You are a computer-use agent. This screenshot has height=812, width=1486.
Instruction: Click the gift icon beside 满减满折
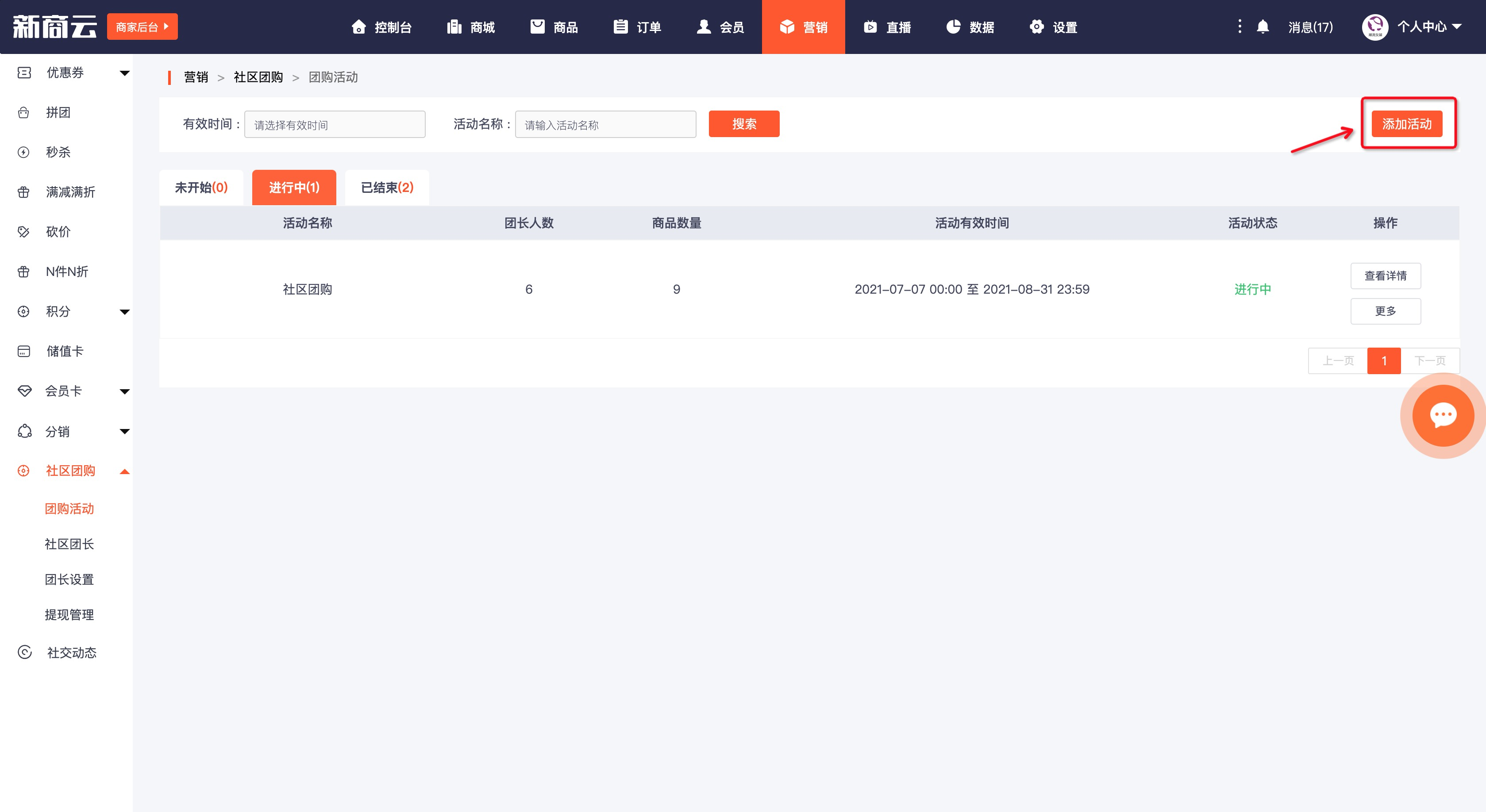tap(23, 192)
